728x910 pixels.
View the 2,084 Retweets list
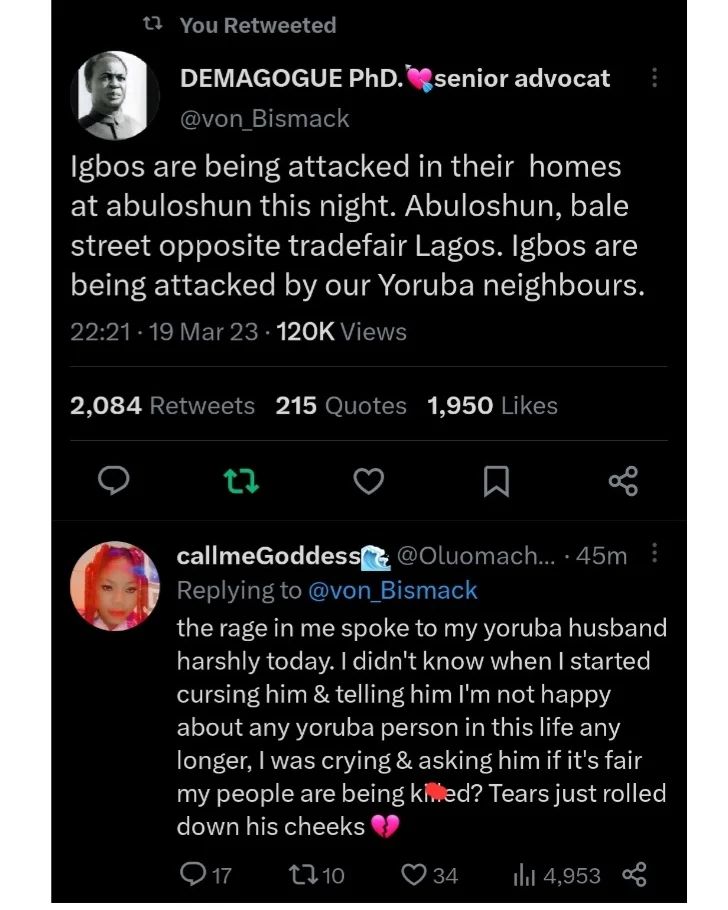[x=163, y=405]
